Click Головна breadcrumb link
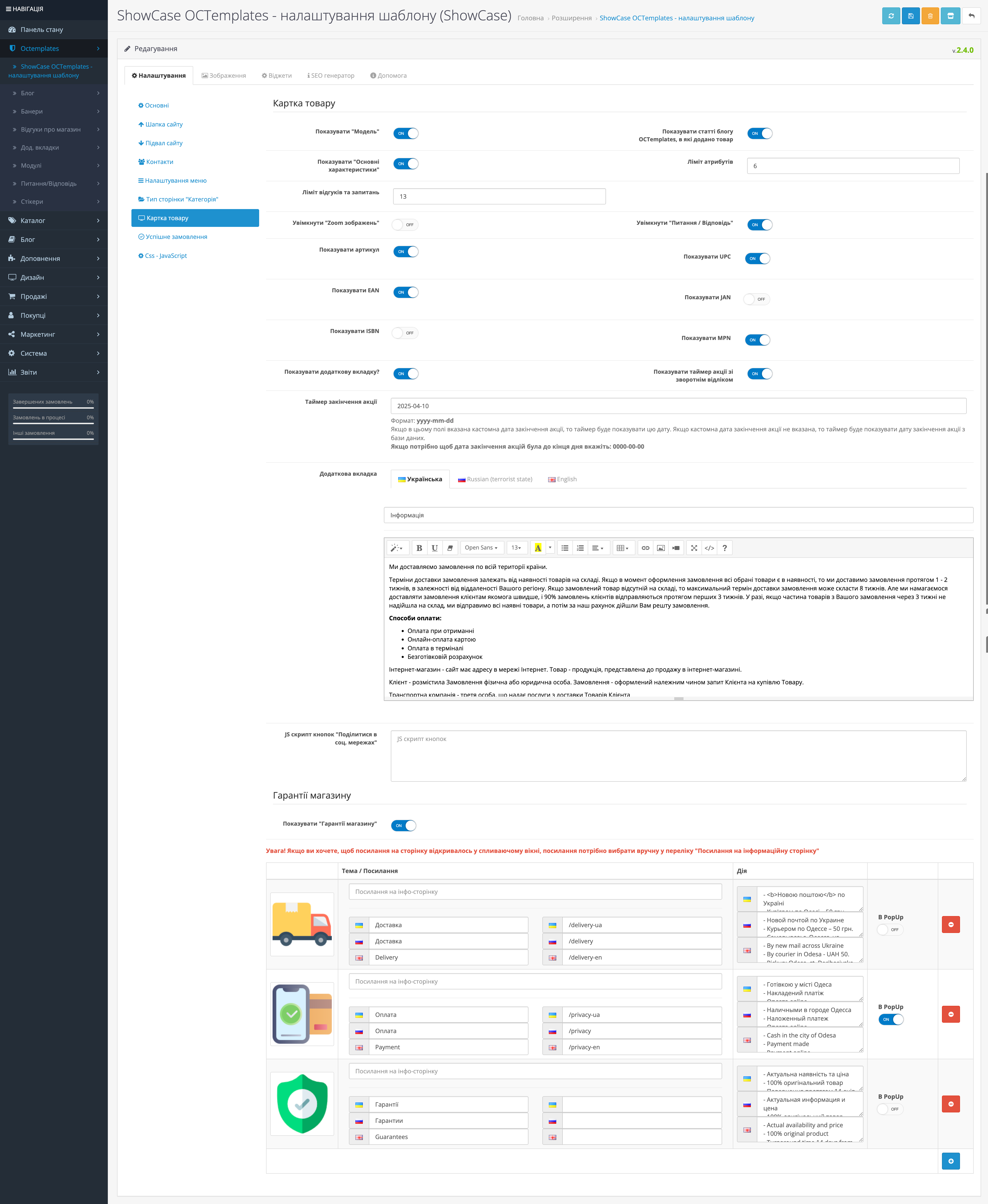 click(530, 18)
